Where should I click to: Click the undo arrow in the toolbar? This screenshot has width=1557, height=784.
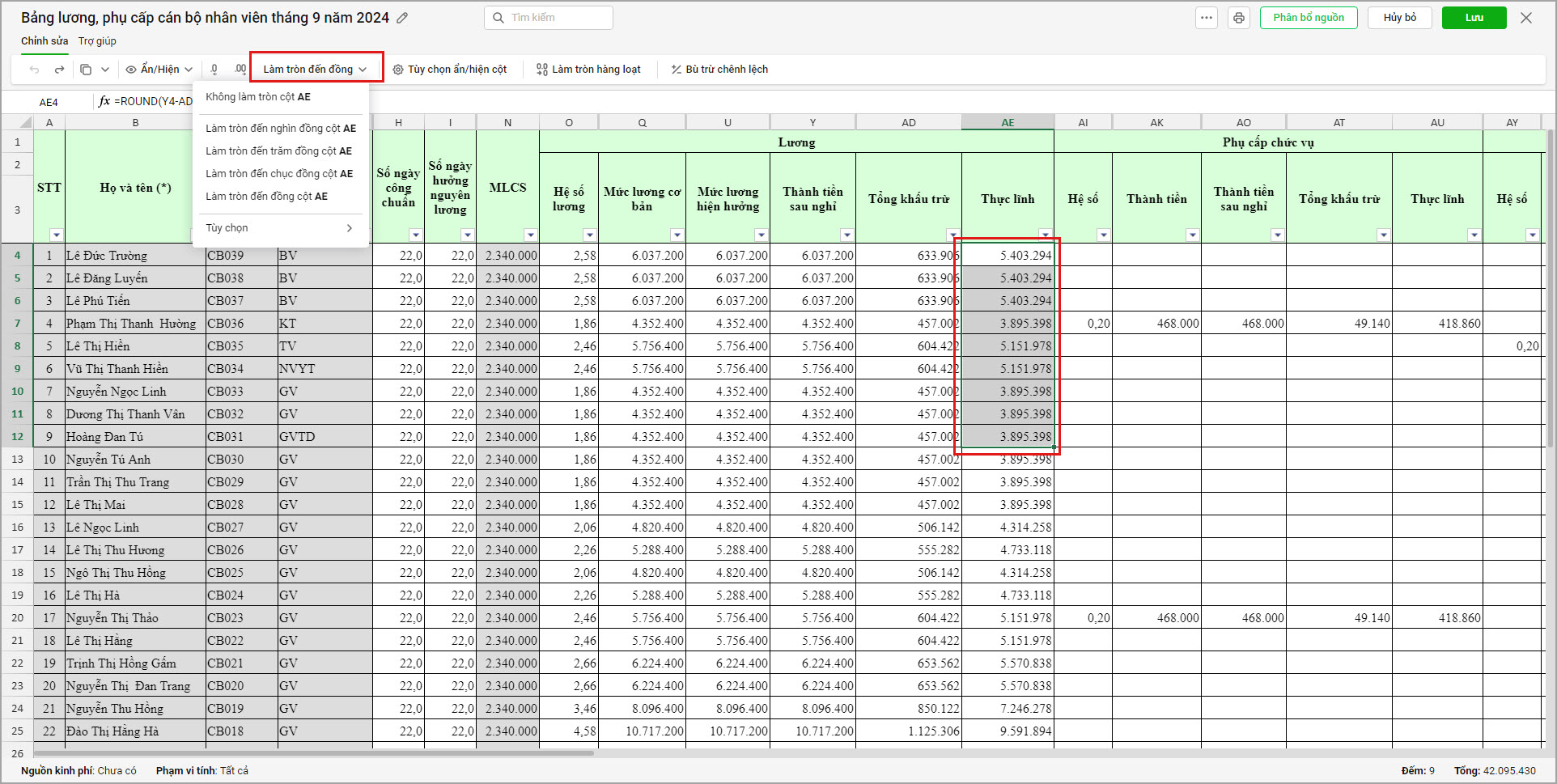pyautogui.click(x=34, y=70)
